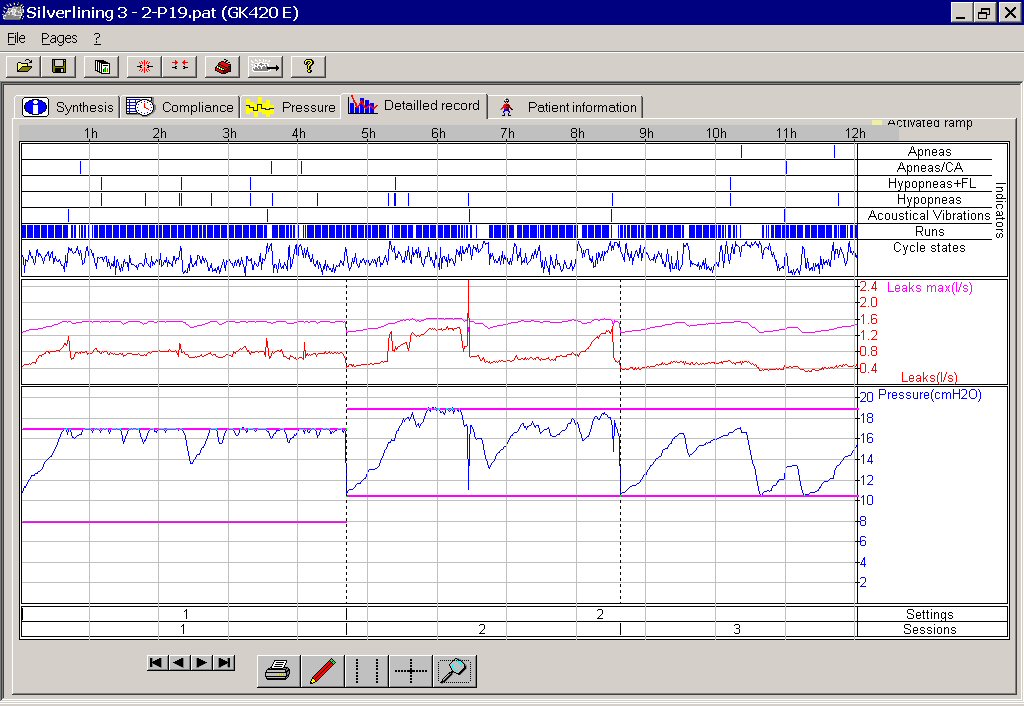Click the Sessions row label

[929, 630]
